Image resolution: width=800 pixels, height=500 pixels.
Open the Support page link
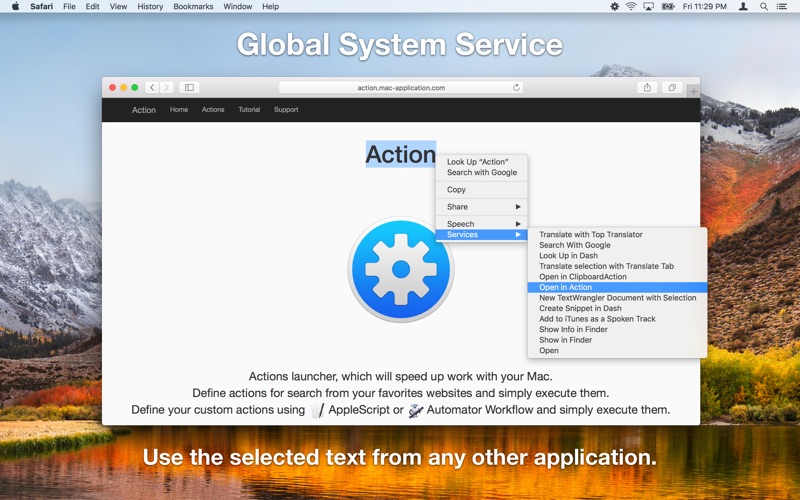(286, 110)
